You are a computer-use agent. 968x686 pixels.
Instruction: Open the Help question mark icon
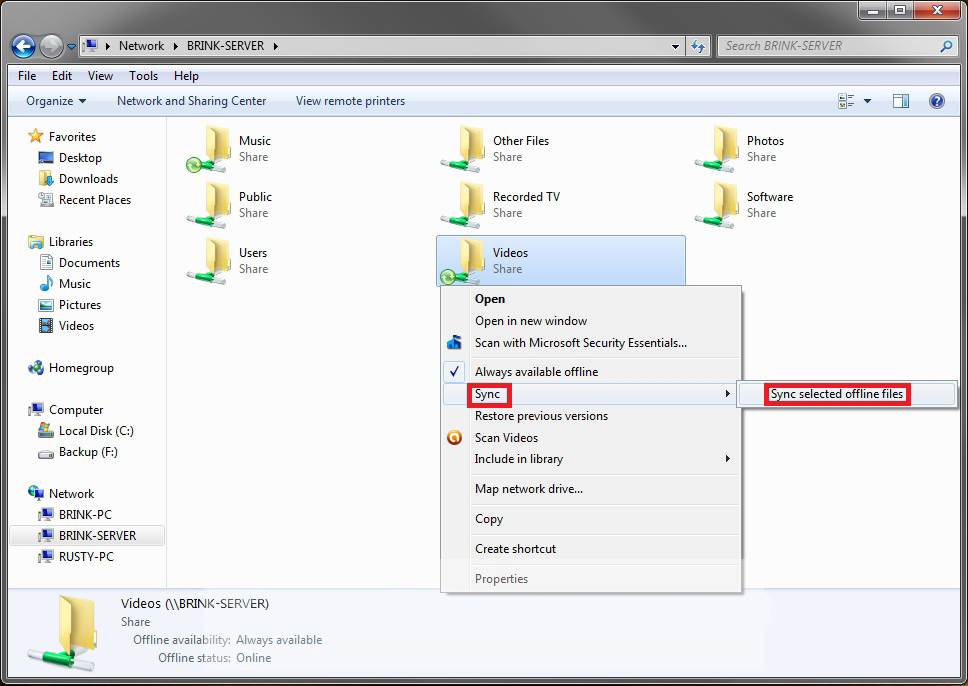937,101
